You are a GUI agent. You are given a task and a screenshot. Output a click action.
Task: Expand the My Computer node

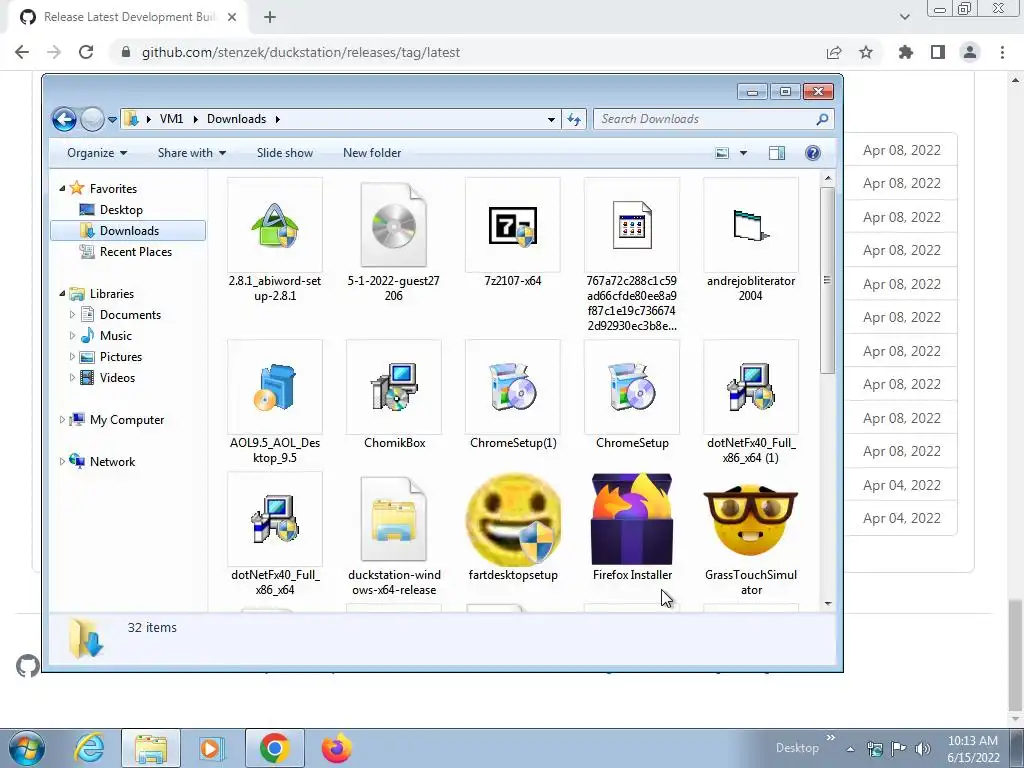pos(62,420)
